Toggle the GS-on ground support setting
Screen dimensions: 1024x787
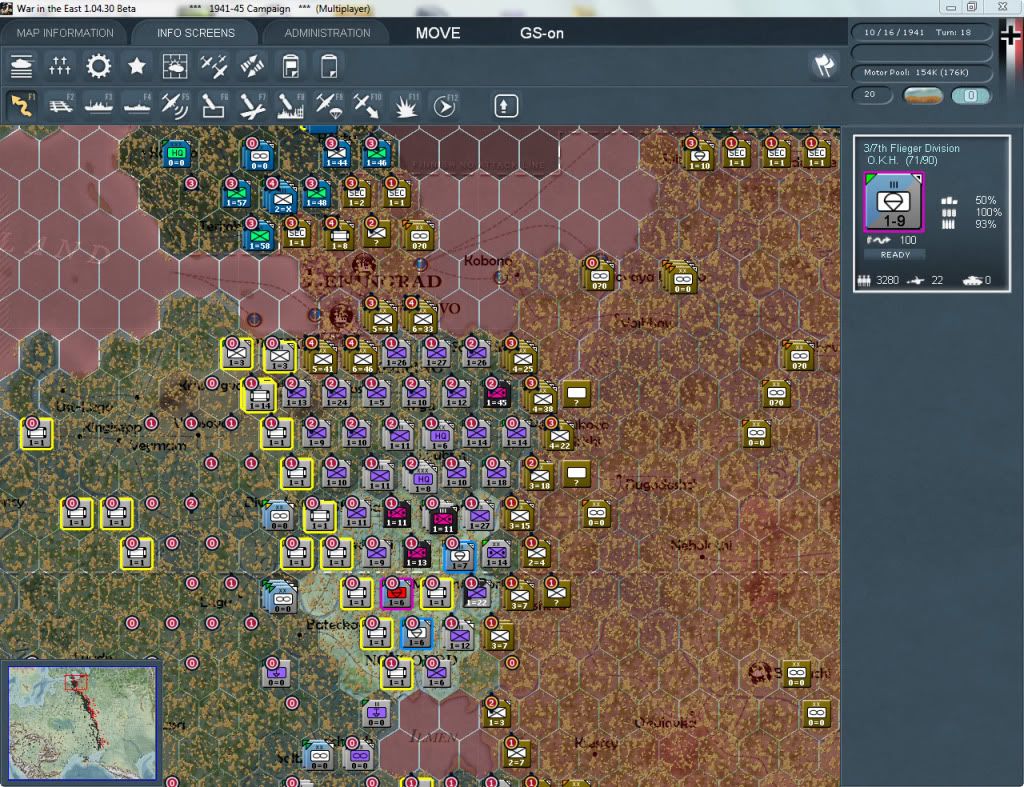pos(541,33)
